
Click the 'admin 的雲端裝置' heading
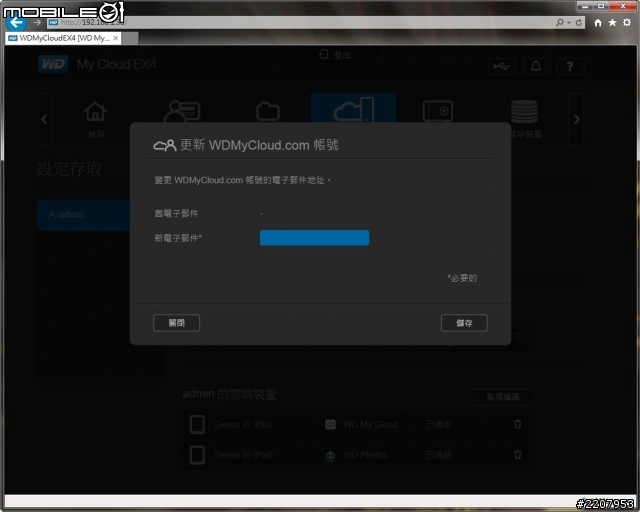[x=229, y=394]
